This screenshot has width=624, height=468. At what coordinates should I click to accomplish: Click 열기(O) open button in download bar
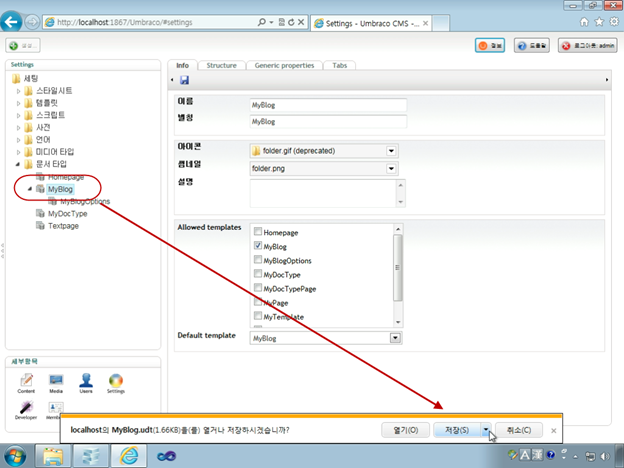coord(406,430)
